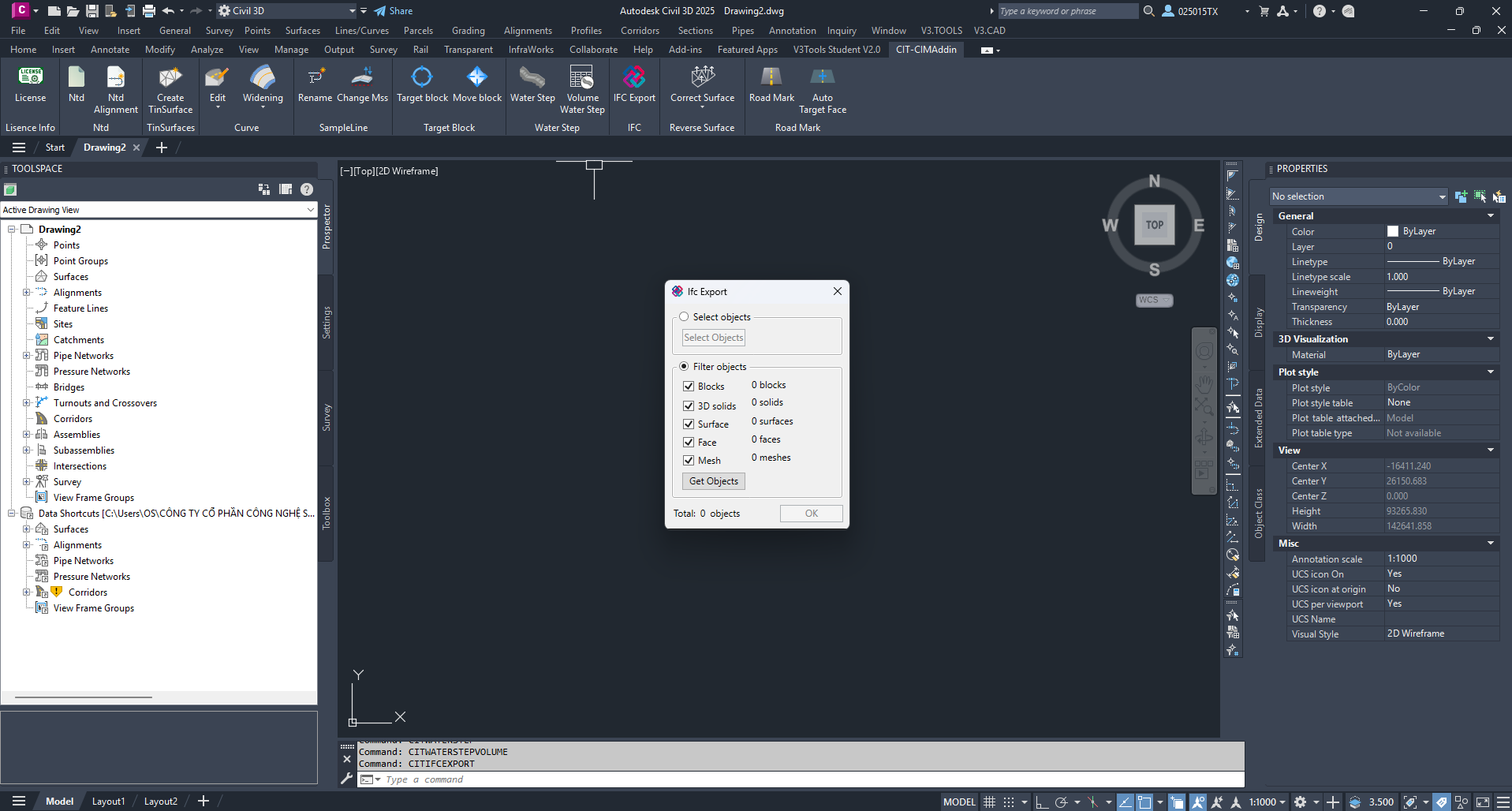Launch the Create TinSurface tool

coord(170,90)
